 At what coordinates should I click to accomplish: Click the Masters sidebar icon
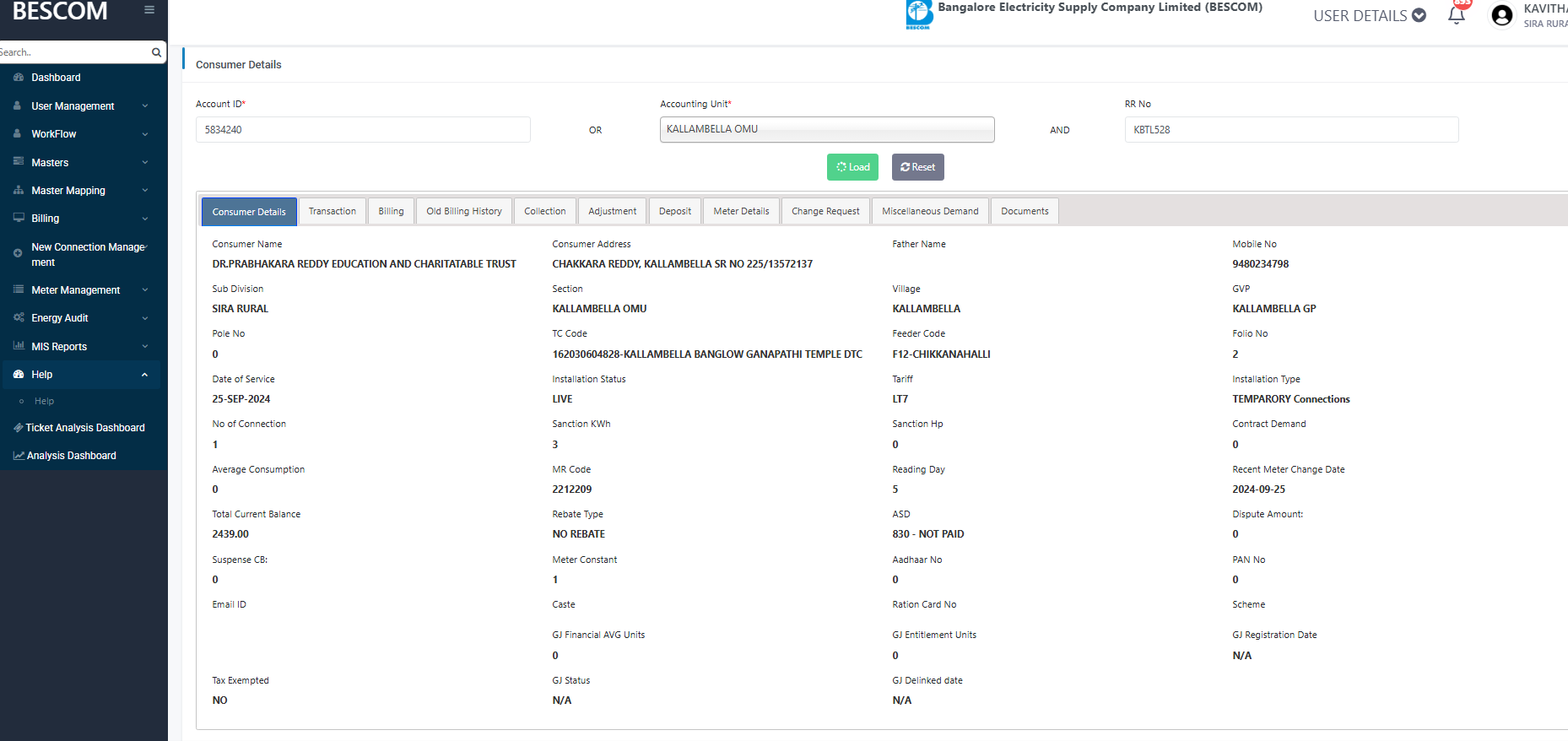19,161
